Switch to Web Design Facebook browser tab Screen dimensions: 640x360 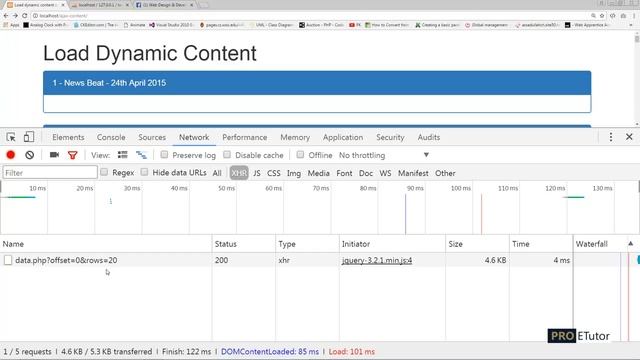pos(164,5)
